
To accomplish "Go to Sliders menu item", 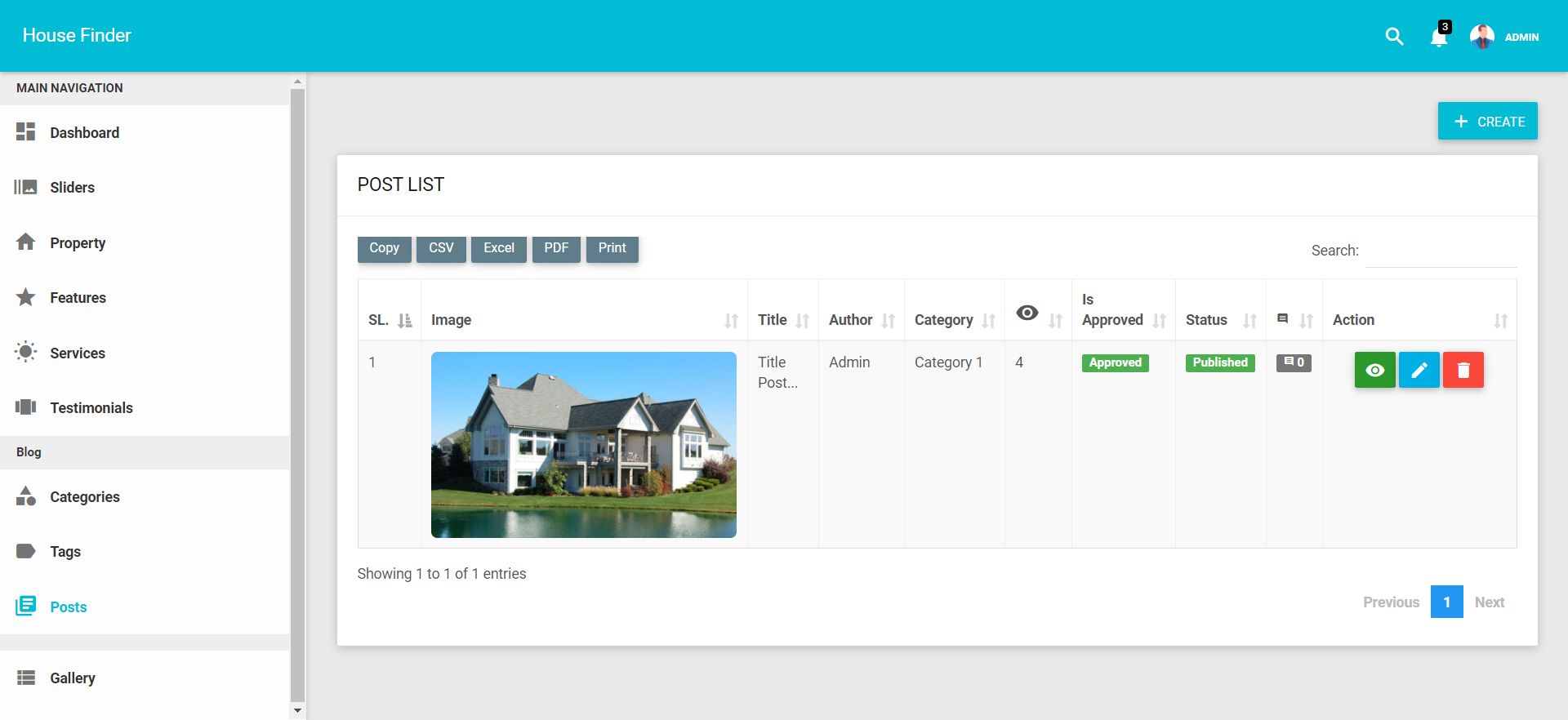I will [x=145, y=187].
